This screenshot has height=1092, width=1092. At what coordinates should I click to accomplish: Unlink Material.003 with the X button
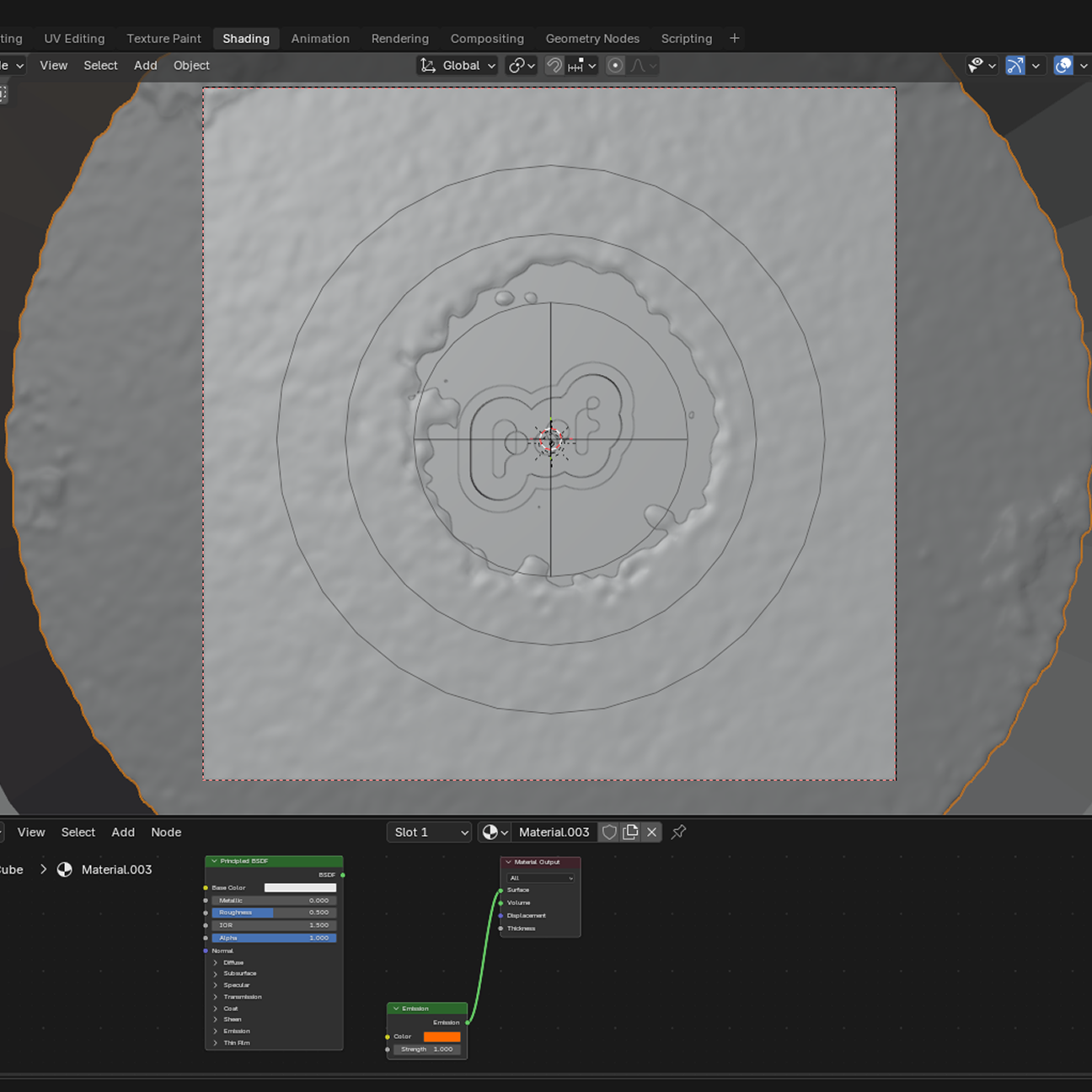[651, 832]
